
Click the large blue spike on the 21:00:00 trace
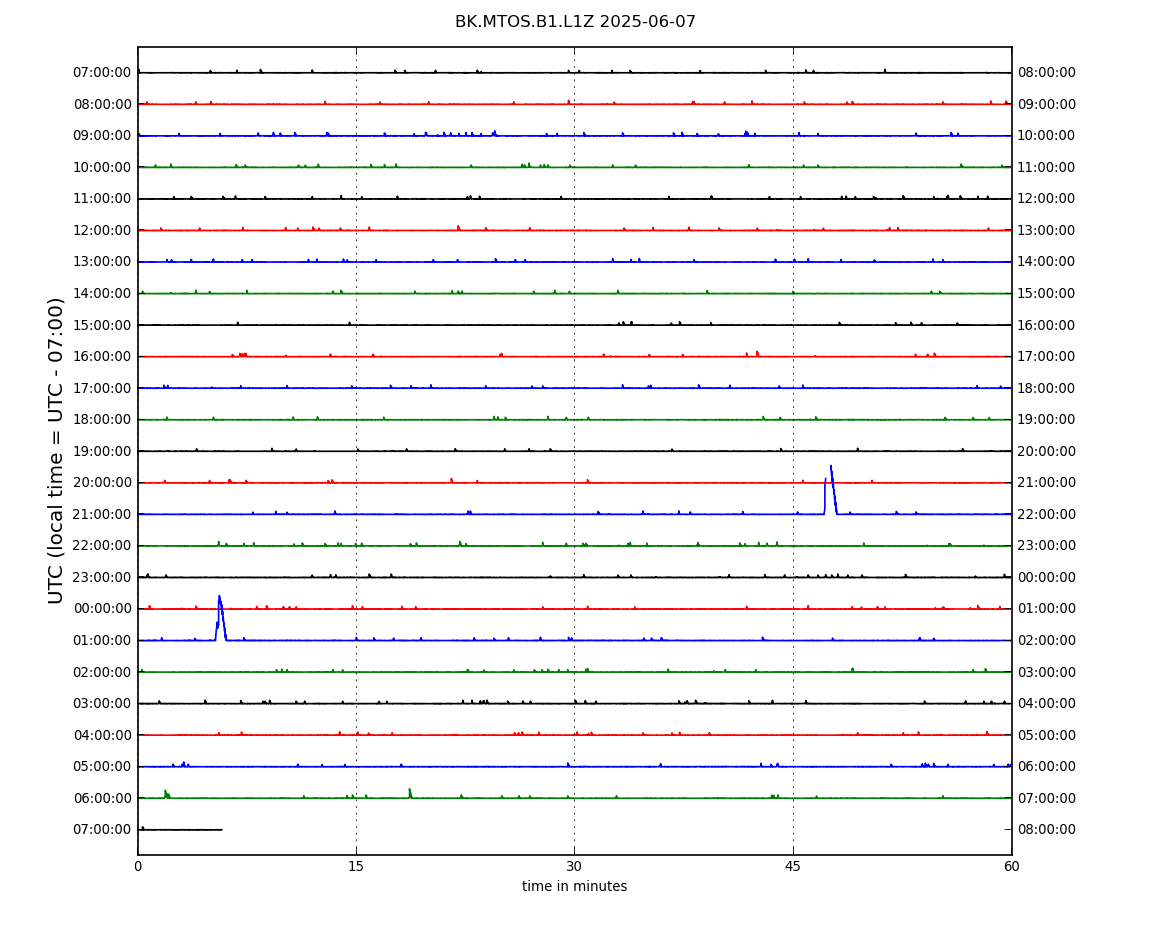tap(831, 489)
